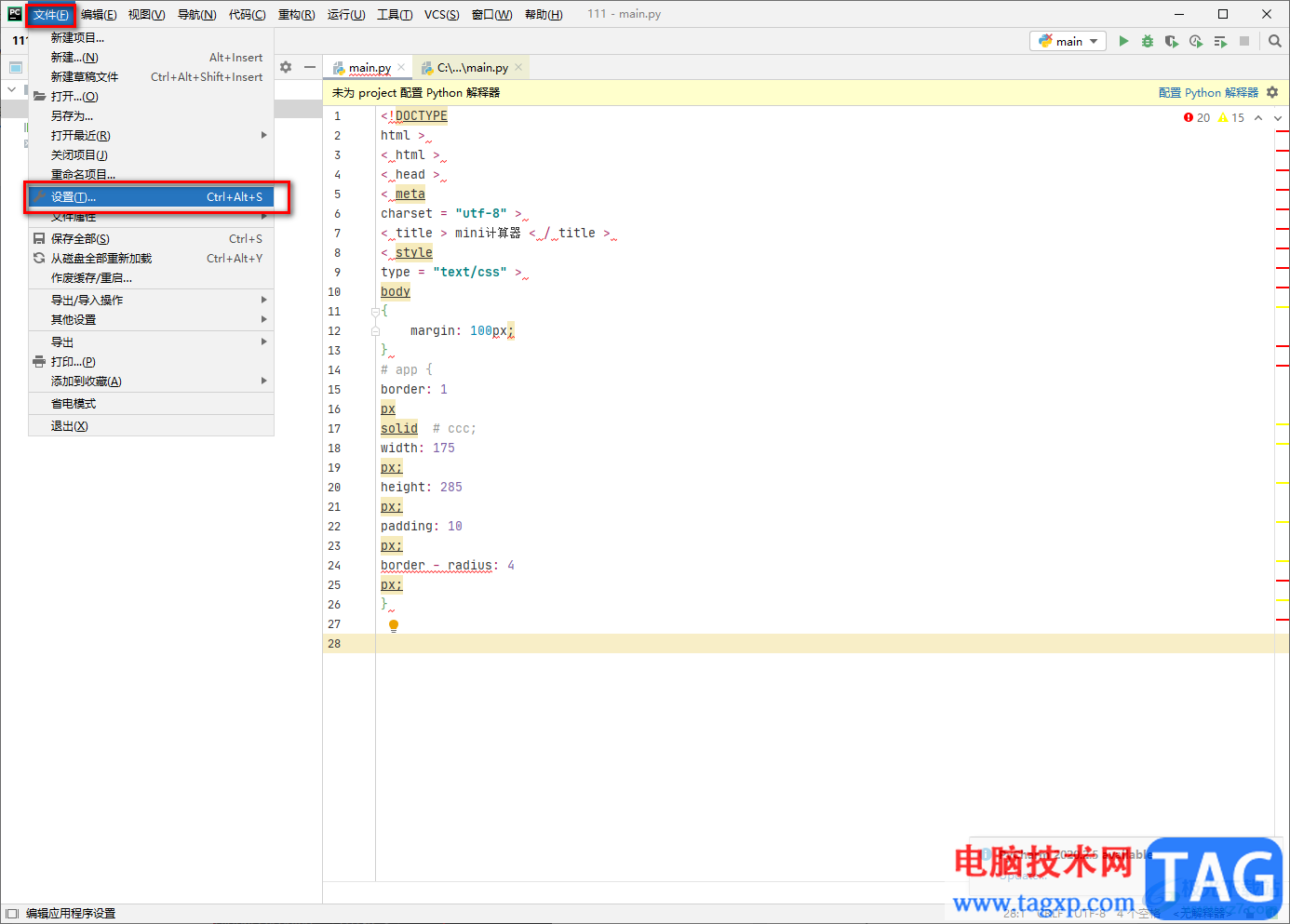Click text "text/css" on line 9
1290x924 pixels.
click(x=470, y=273)
